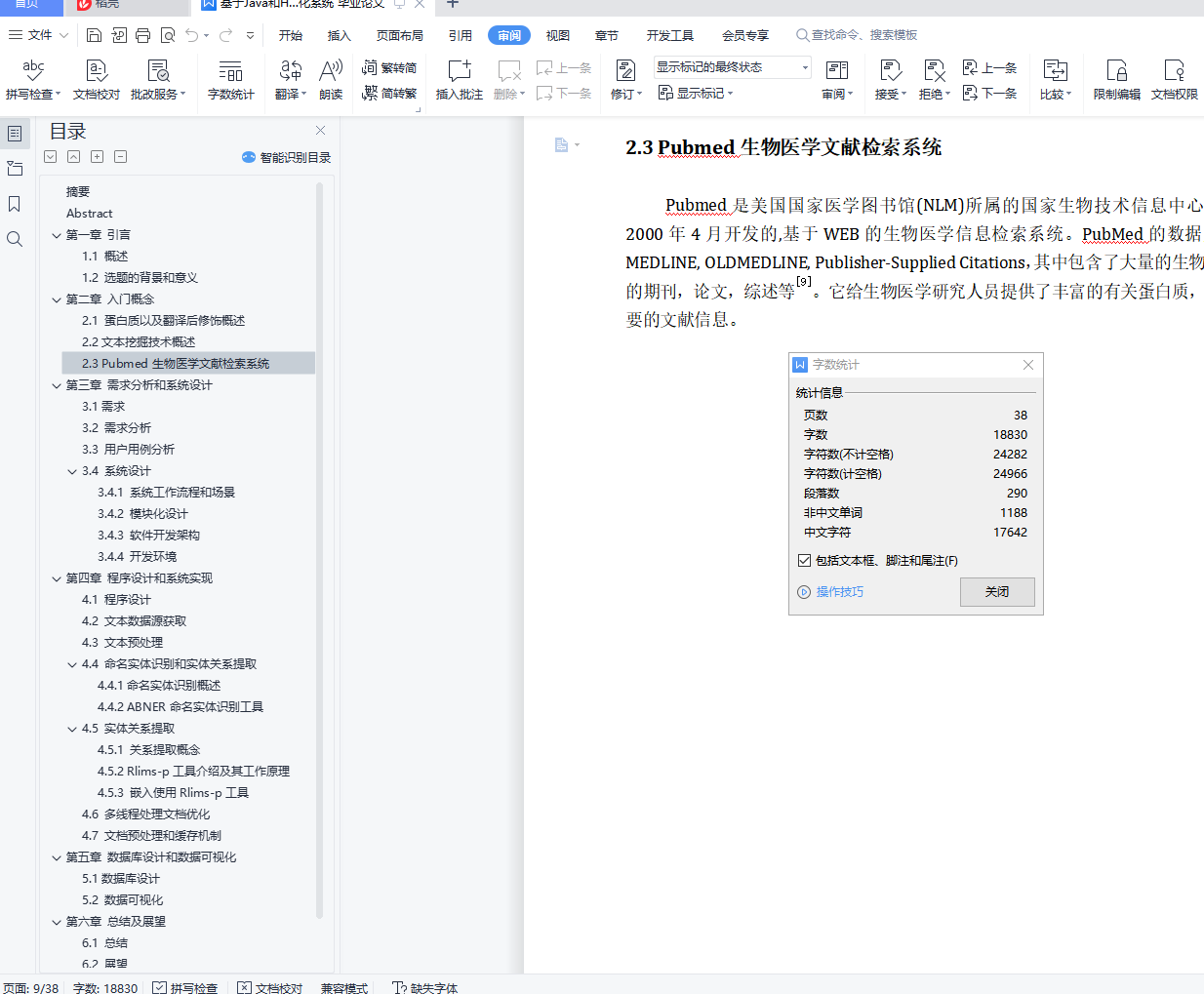Jump to 3.4.2 模块化设计 heading
This screenshot has height=994, width=1204.
[142, 514]
